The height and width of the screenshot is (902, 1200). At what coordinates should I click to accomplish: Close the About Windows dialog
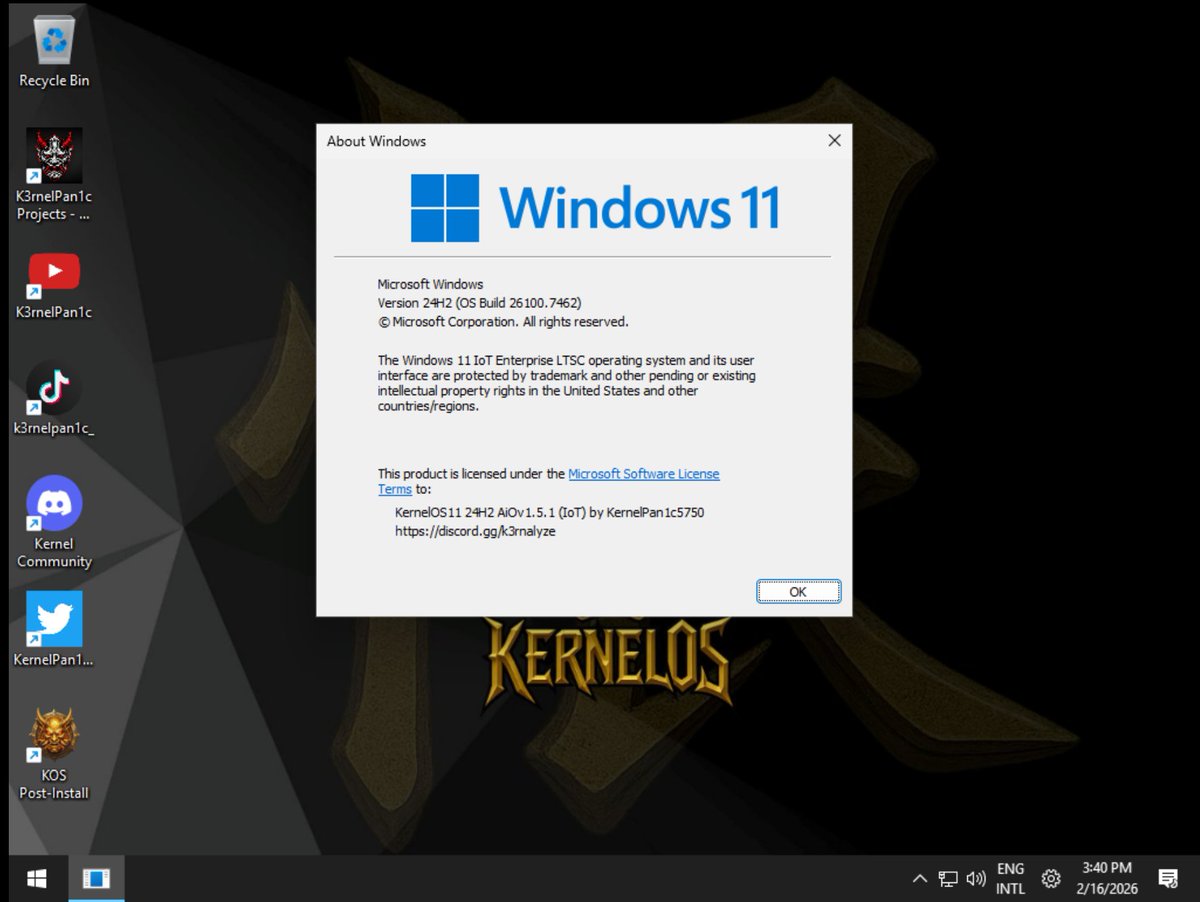(x=834, y=141)
